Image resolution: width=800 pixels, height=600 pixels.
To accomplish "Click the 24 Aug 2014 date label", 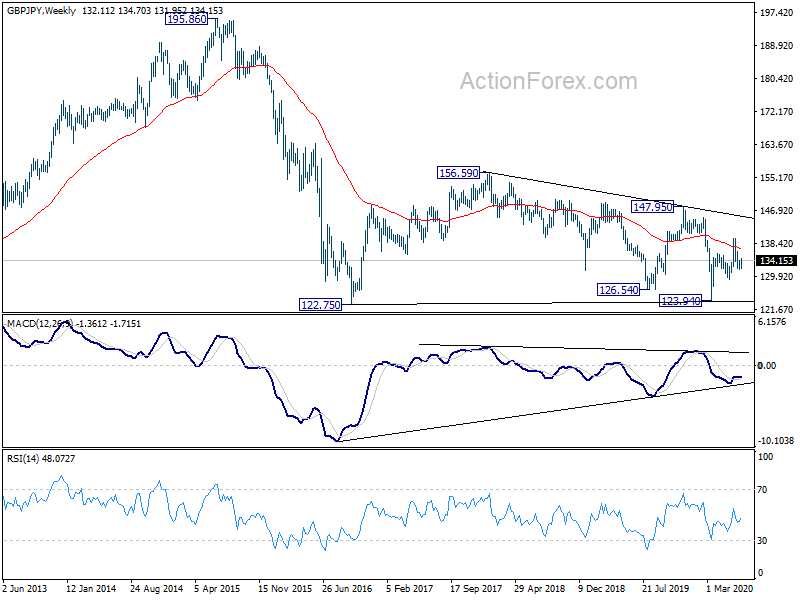I will pyautogui.click(x=156, y=588).
